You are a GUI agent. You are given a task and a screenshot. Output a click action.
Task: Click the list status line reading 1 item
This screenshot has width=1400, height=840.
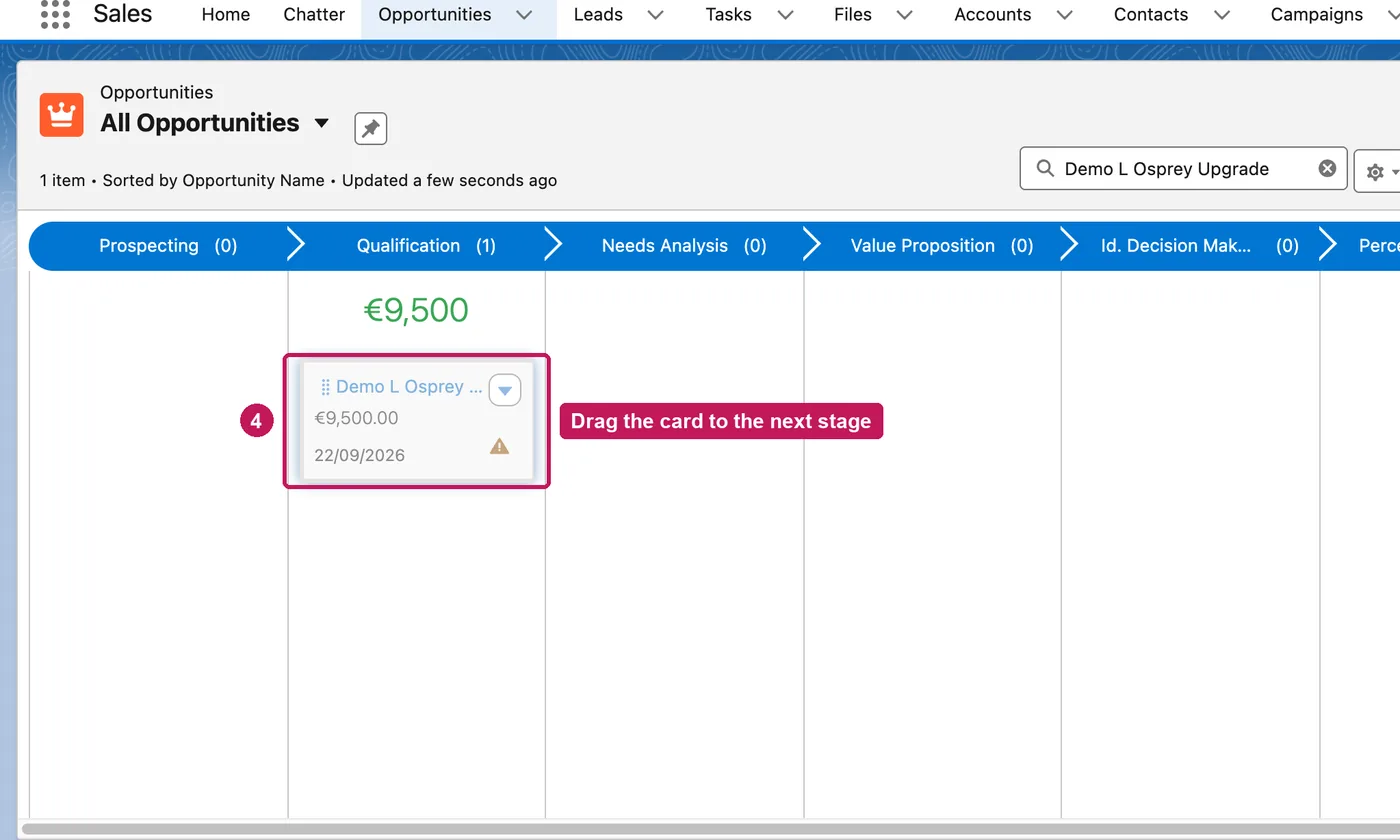click(298, 181)
